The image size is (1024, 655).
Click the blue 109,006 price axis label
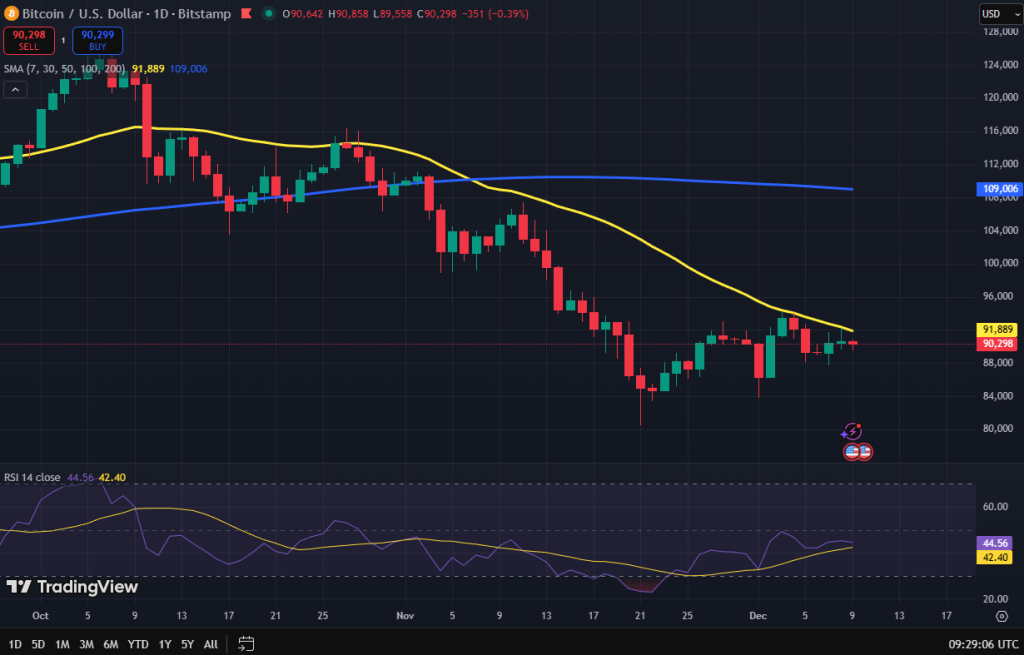pyautogui.click(x=999, y=189)
